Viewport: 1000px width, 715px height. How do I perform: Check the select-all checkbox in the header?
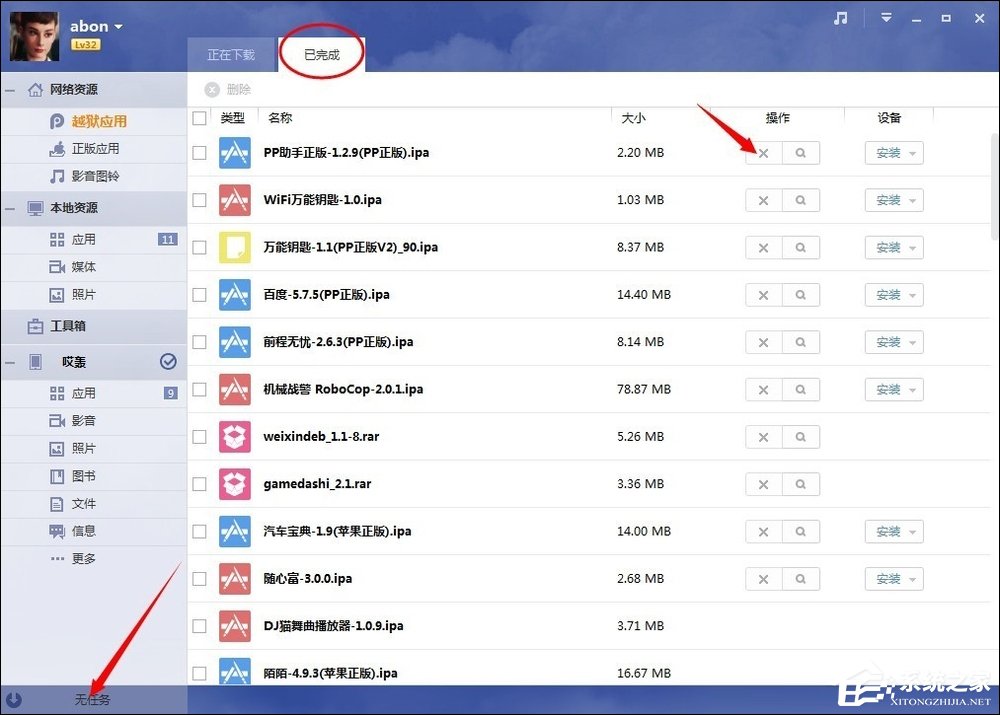point(199,117)
